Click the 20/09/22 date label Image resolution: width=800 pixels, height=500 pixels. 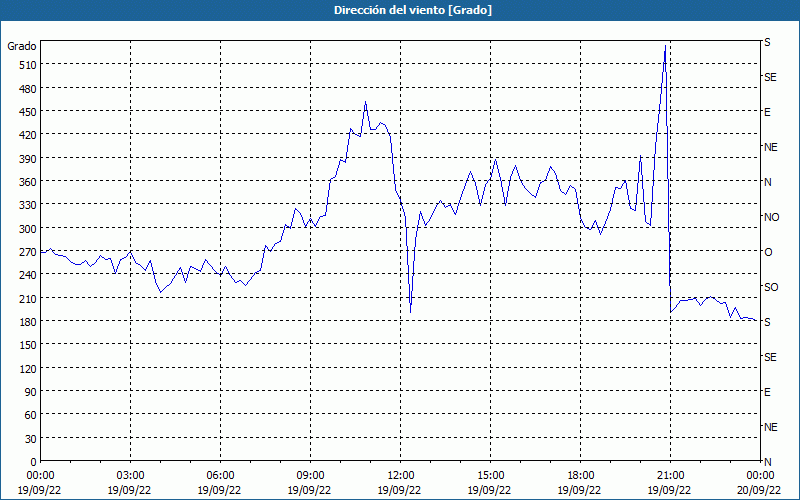[760, 490]
